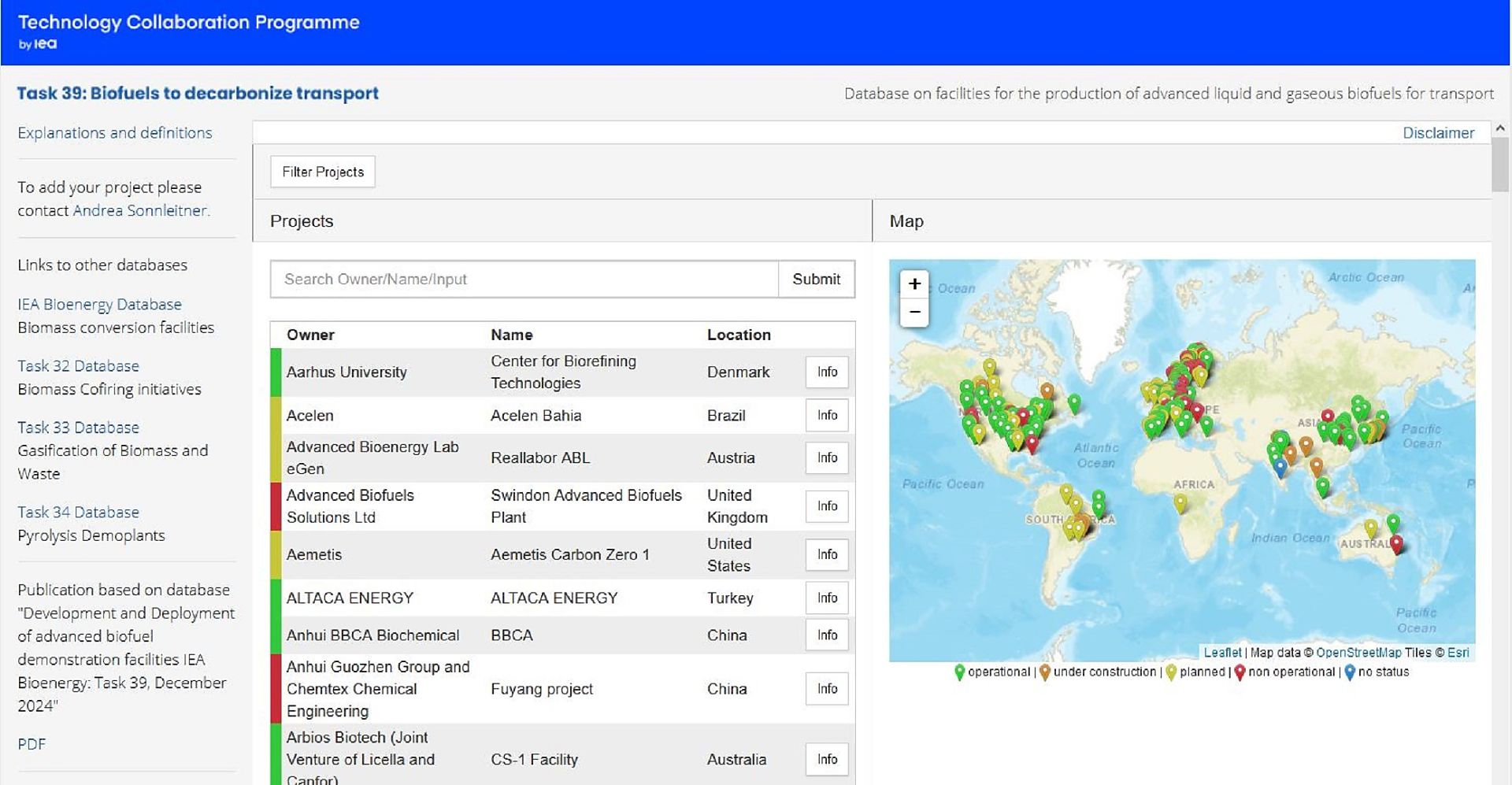Sort by the Owner column header
Screen dimensions: 1512x785
(x=310, y=335)
